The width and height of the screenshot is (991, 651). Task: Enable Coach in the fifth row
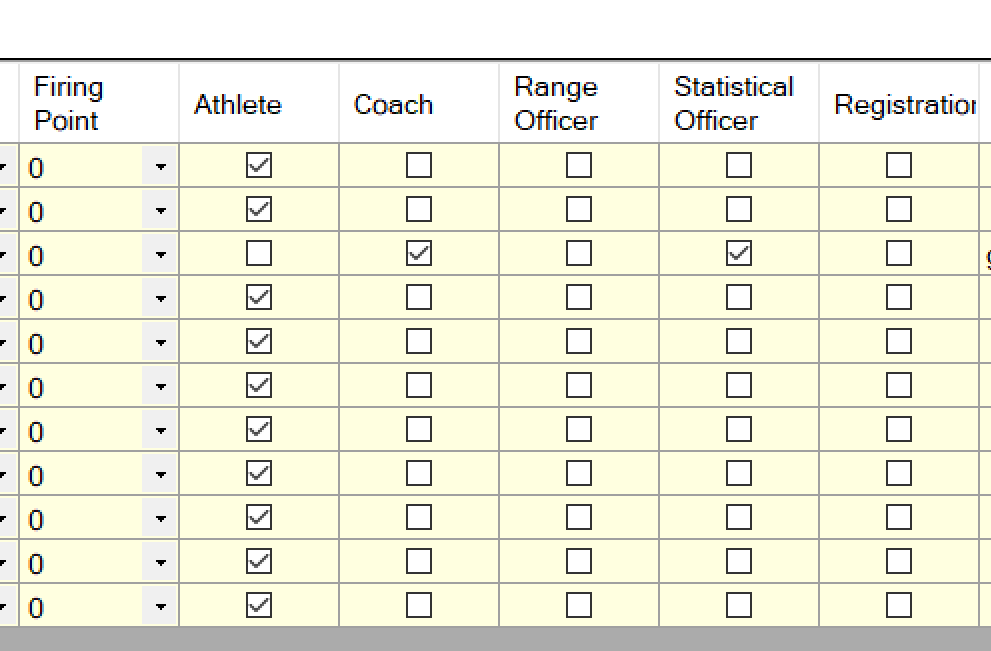tap(417, 340)
